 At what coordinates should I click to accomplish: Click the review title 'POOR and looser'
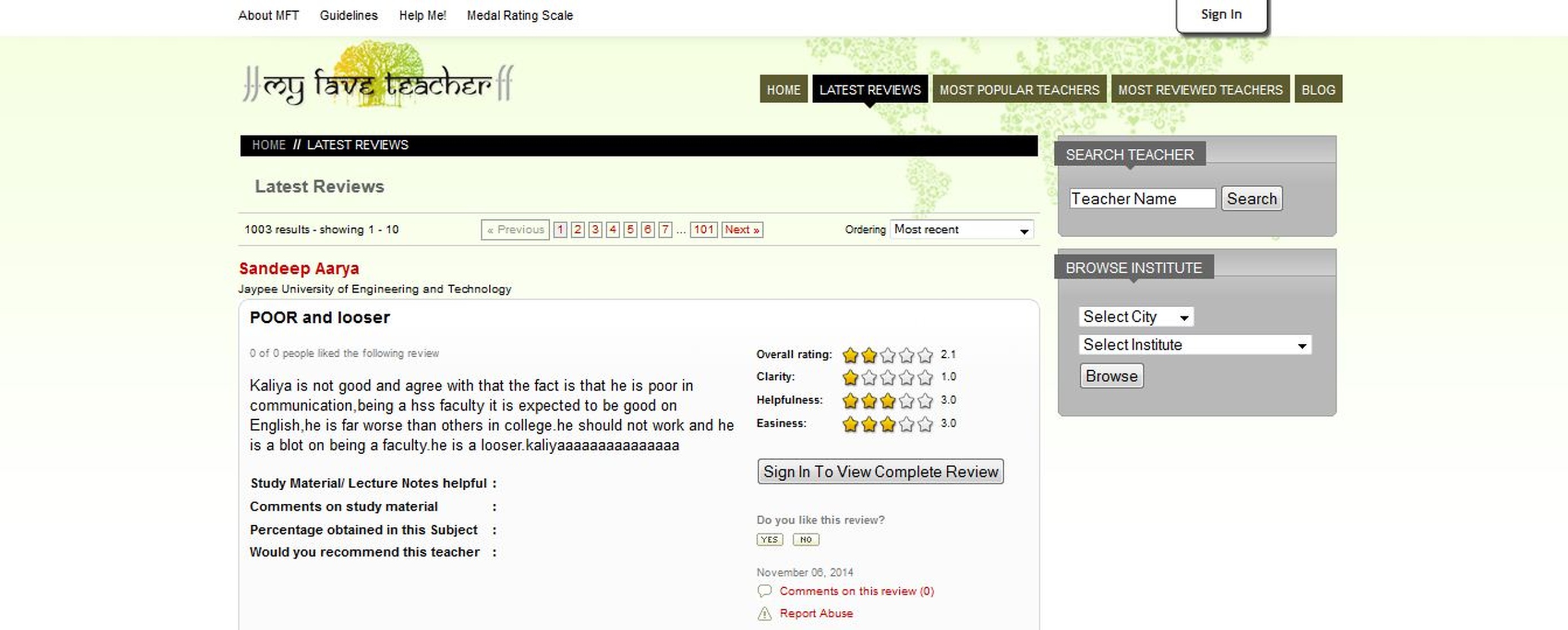(320, 317)
